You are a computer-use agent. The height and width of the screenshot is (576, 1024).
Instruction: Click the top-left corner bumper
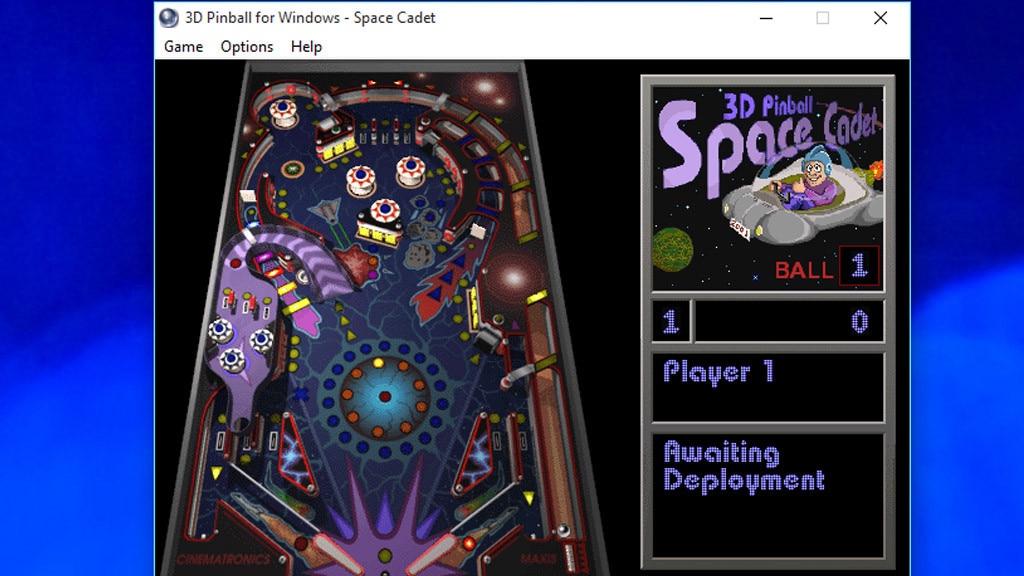tap(283, 113)
